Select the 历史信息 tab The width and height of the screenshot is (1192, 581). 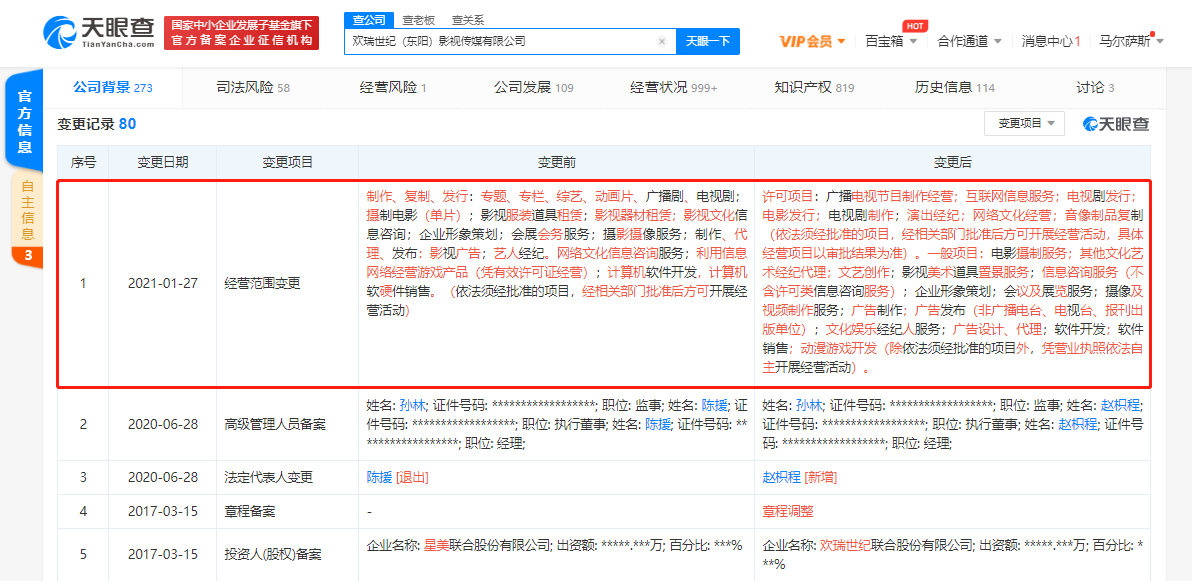click(955, 87)
